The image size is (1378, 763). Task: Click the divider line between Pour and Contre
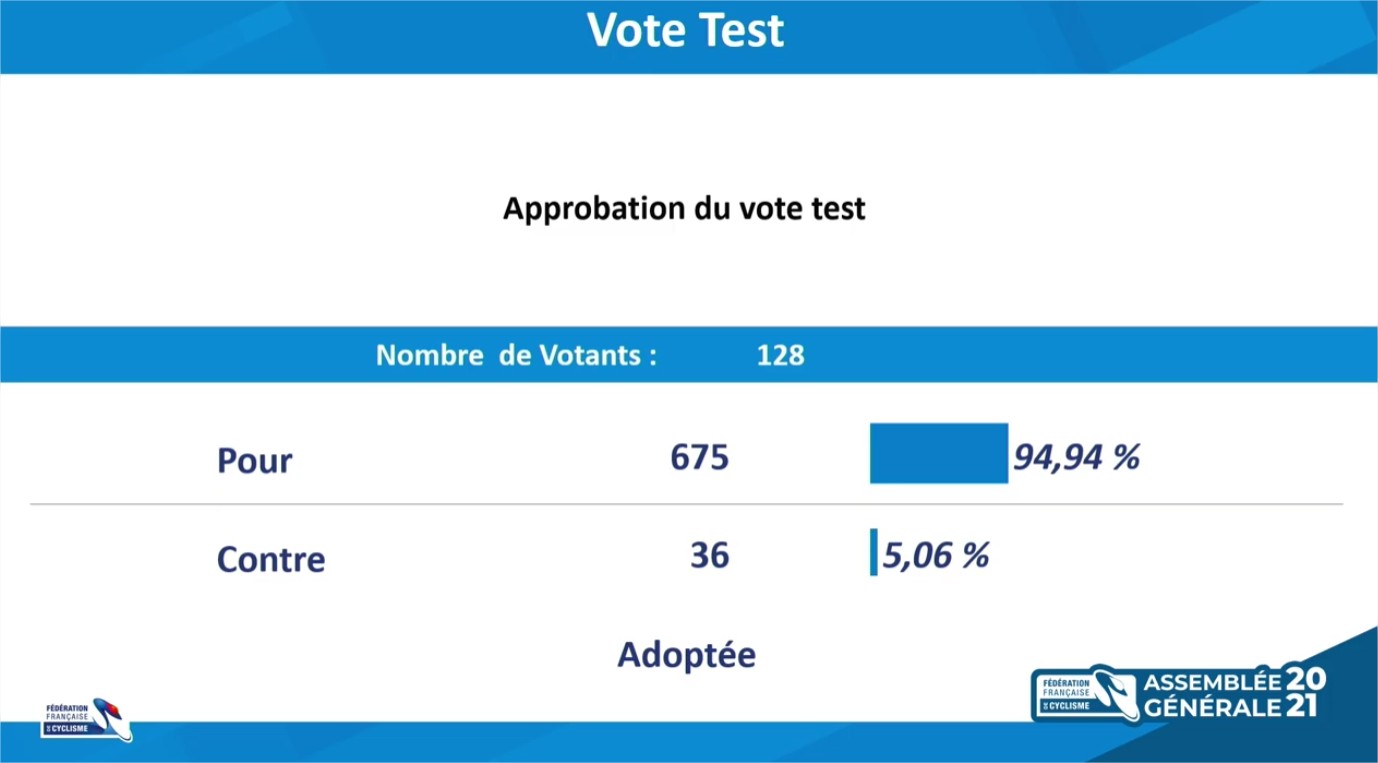pyautogui.click(x=686, y=505)
